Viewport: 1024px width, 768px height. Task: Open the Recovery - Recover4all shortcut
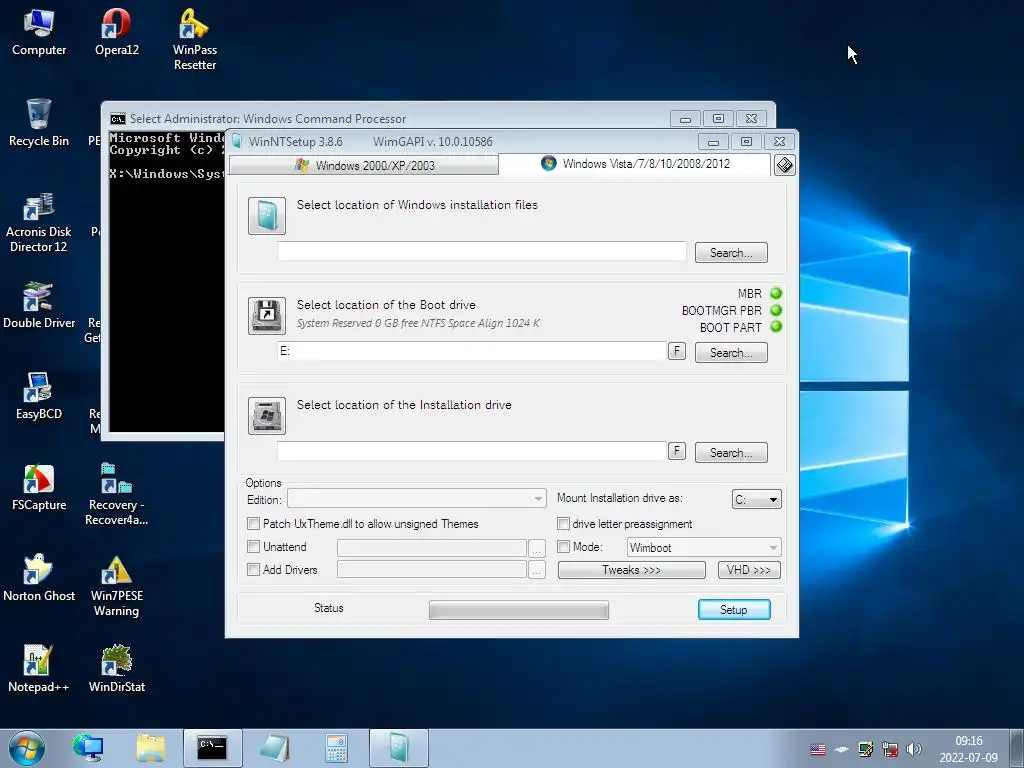pos(116,494)
